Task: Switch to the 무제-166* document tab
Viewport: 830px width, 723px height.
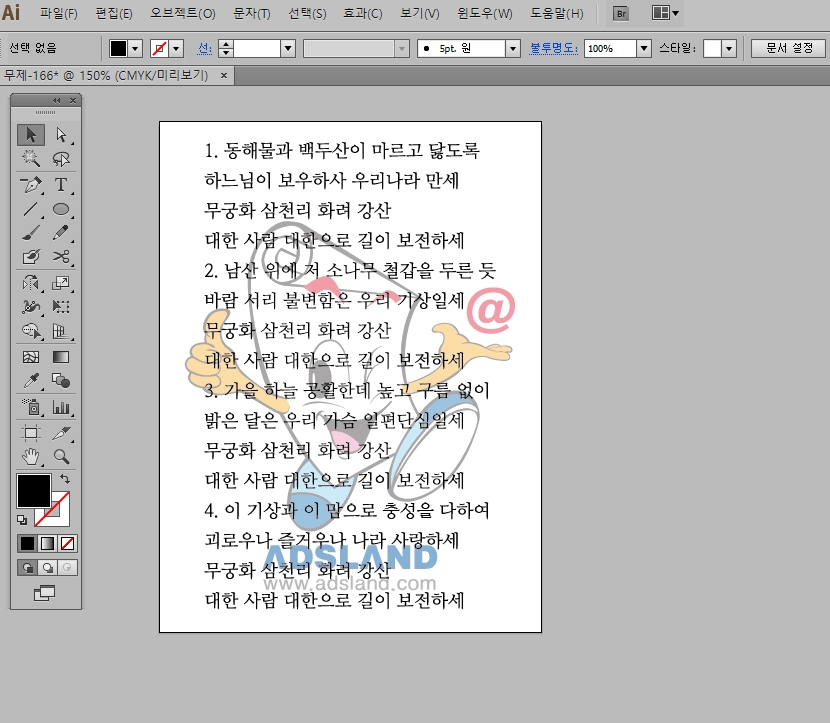Action: tap(106, 76)
